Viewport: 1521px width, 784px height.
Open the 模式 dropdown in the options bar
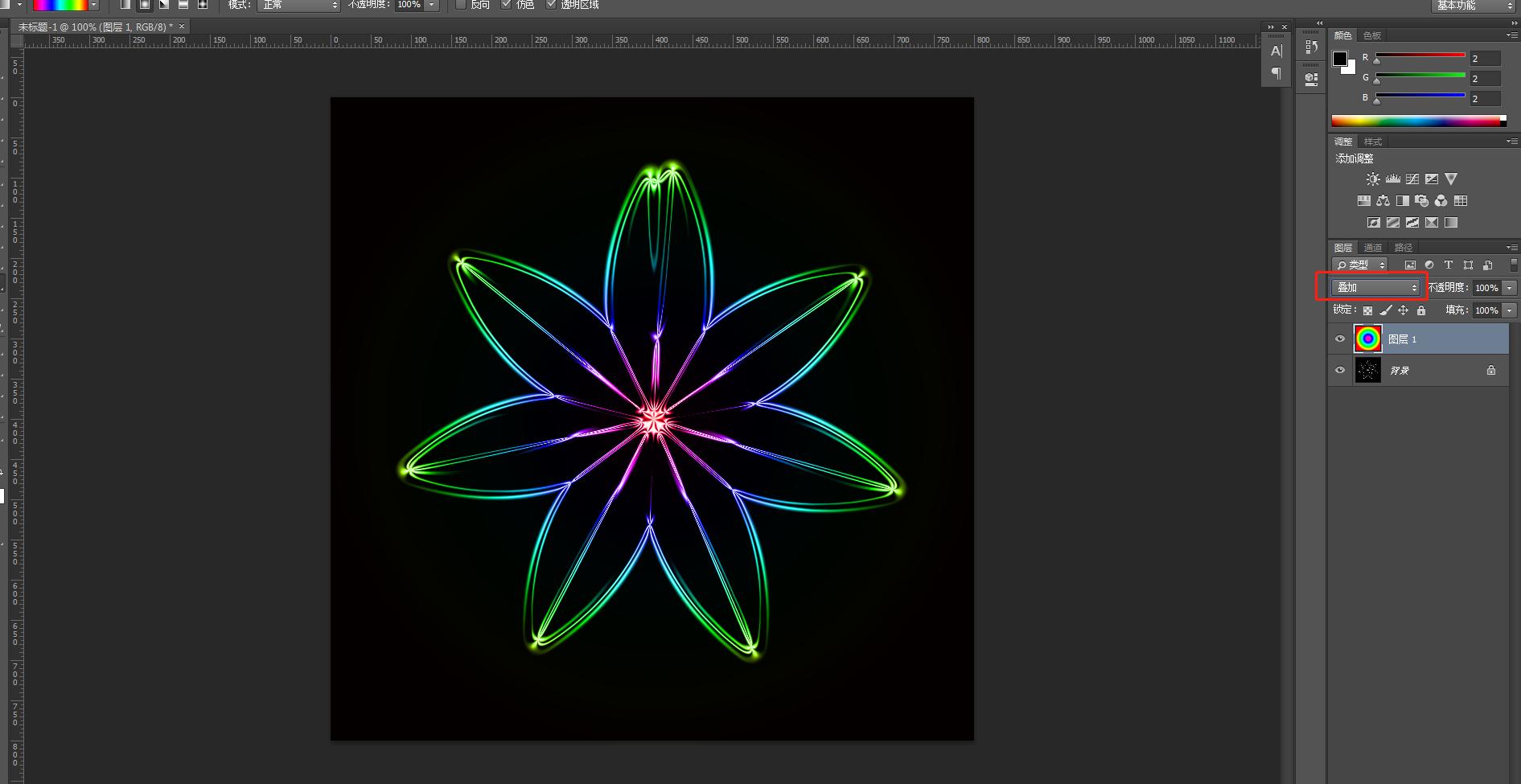pos(298,5)
